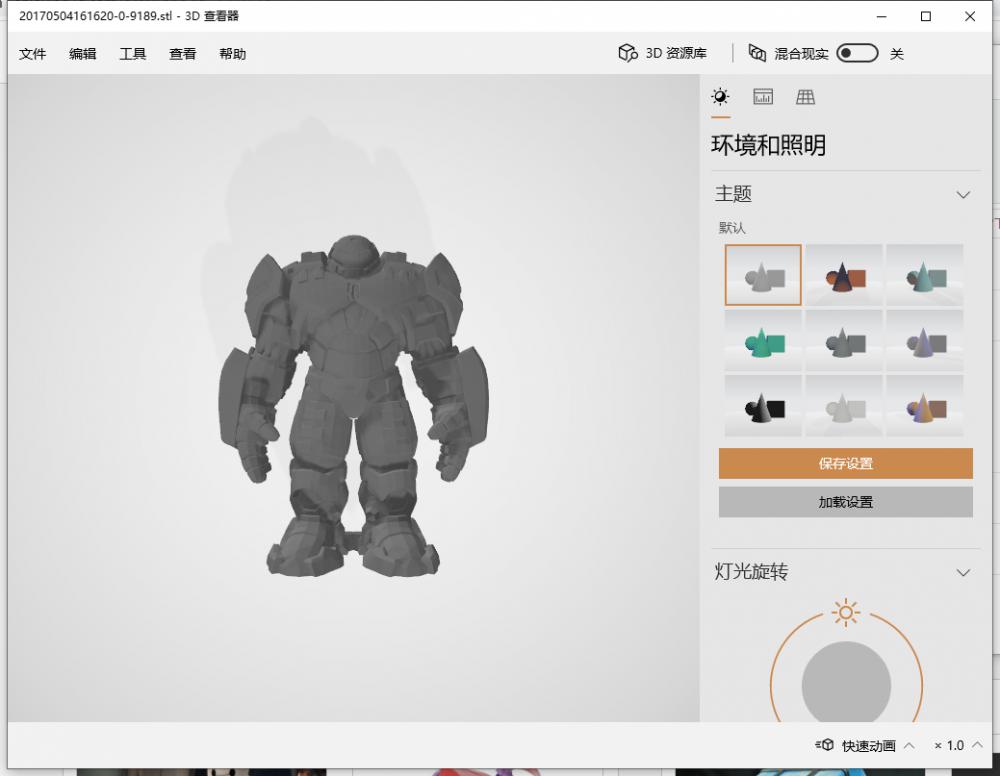The width and height of the screenshot is (1000, 776).
Task: Toggle the 混合现实 switch on
Action: (x=857, y=54)
